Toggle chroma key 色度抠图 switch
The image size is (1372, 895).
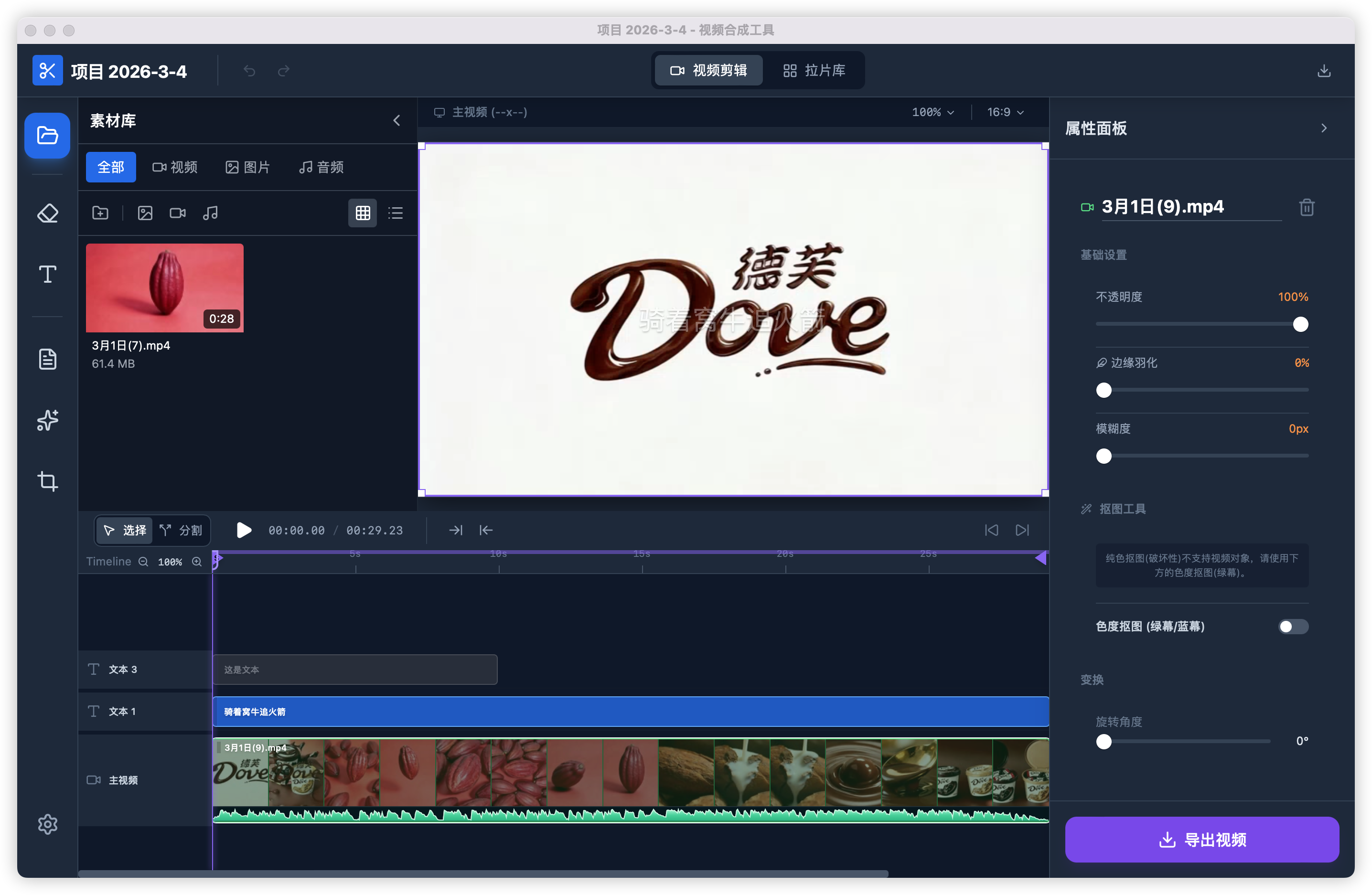[x=1293, y=627]
